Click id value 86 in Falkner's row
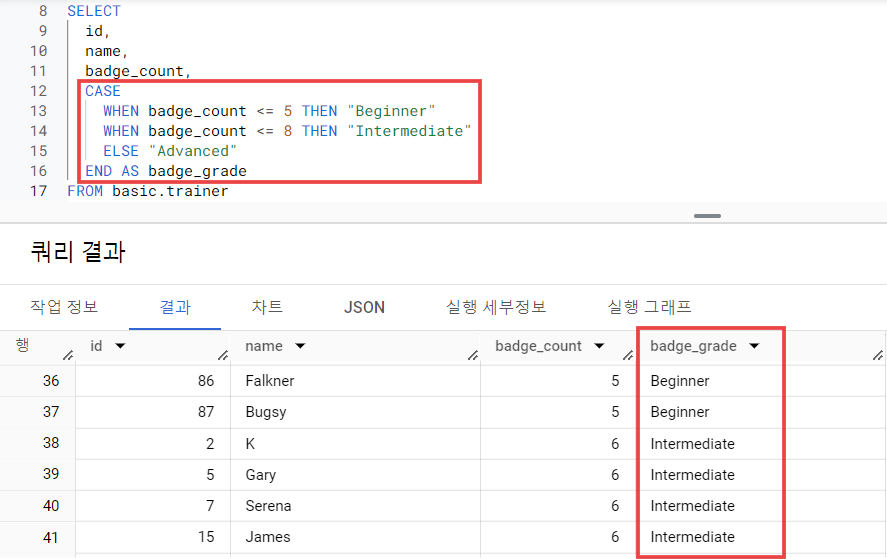This screenshot has width=887, height=559. click(206, 381)
